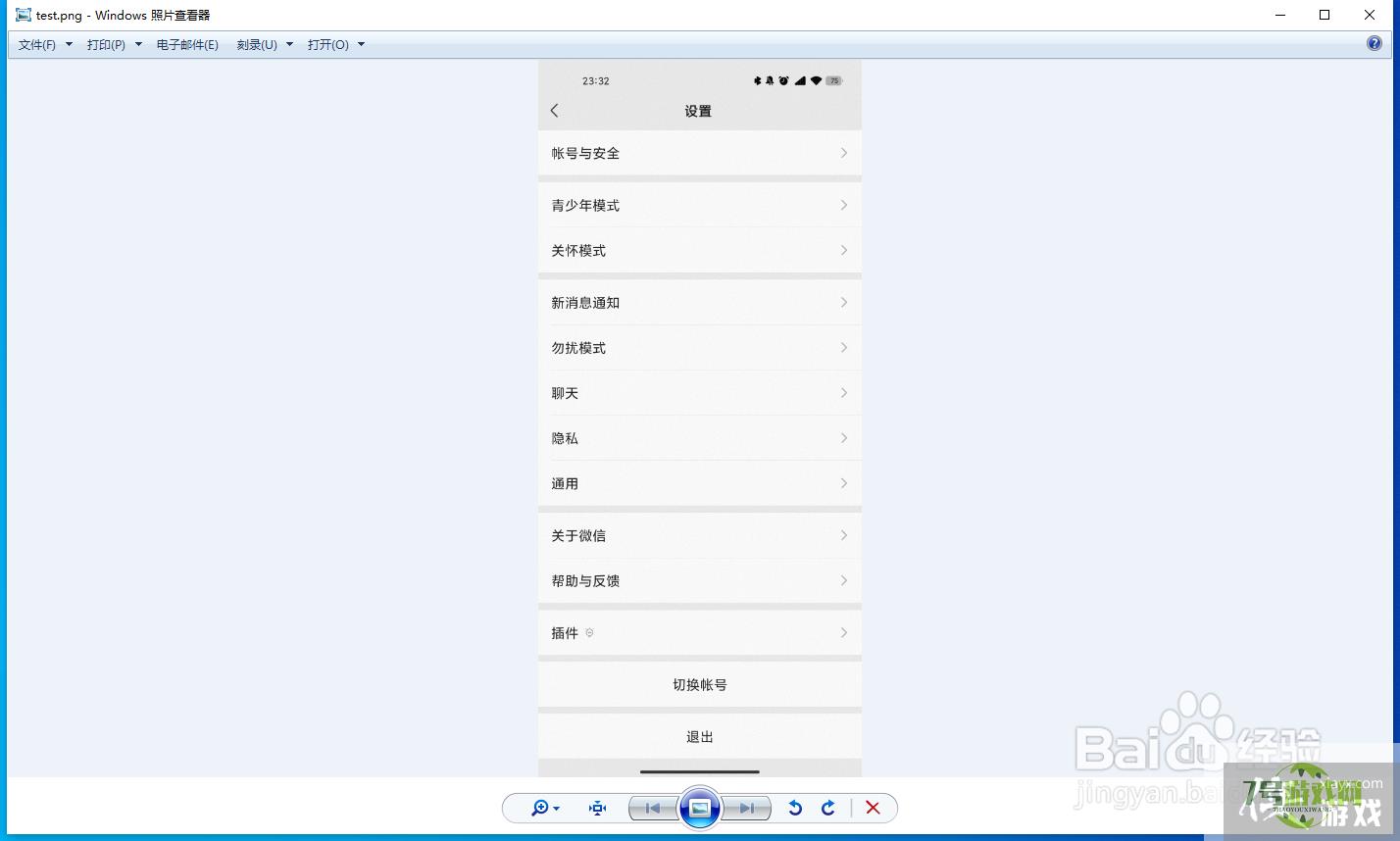Maximize the photo viewer window

pyautogui.click(x=1325, y=15)
